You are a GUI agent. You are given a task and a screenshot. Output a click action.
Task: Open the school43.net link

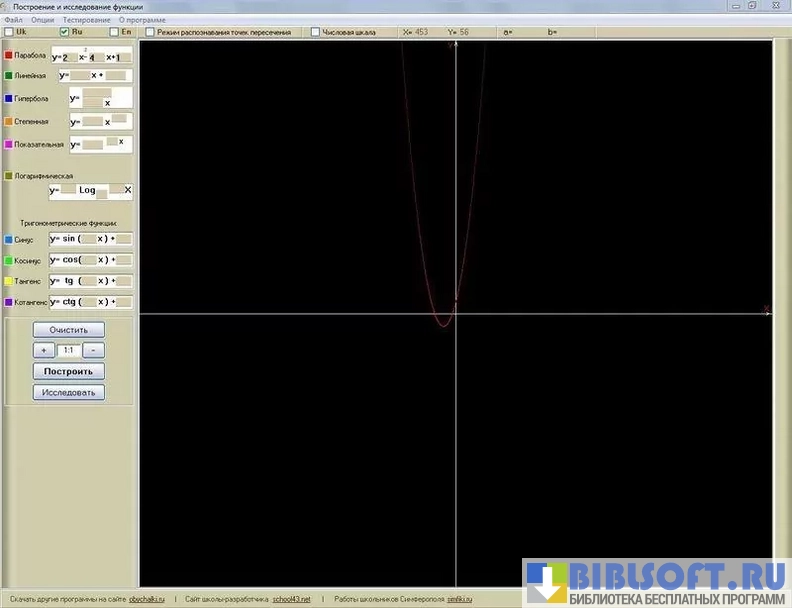291,598
